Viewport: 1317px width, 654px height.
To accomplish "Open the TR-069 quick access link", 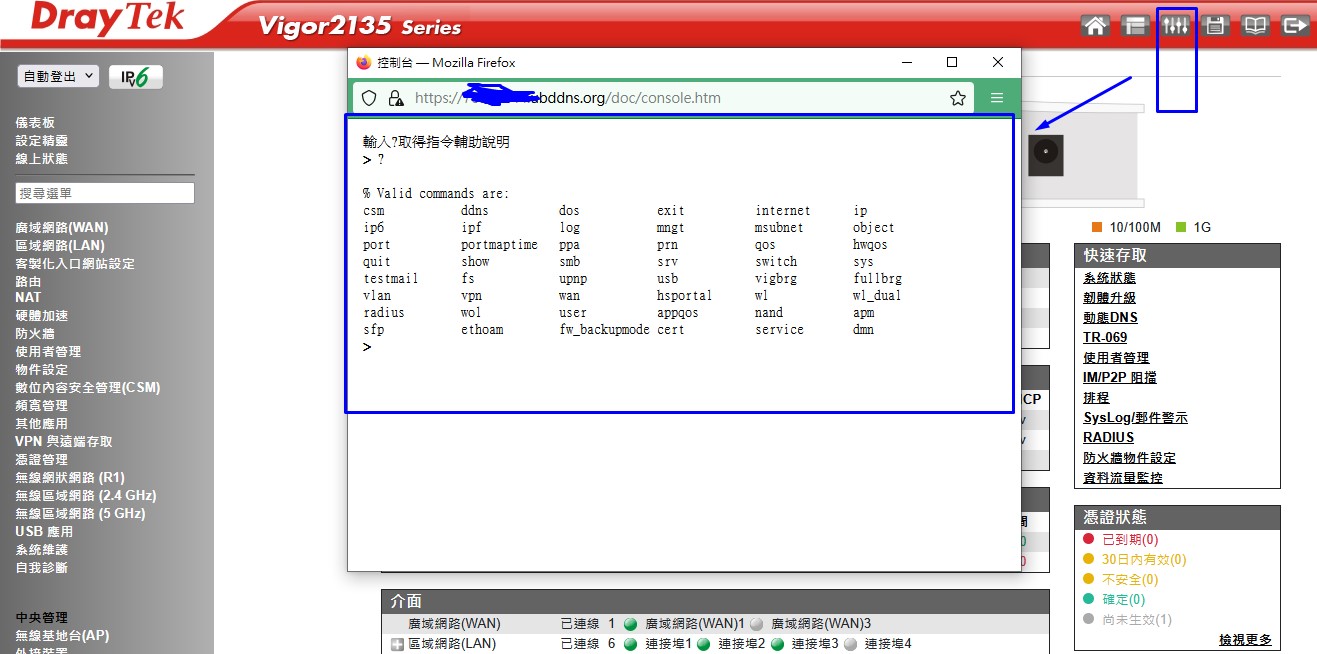I will pos(1105,338).
